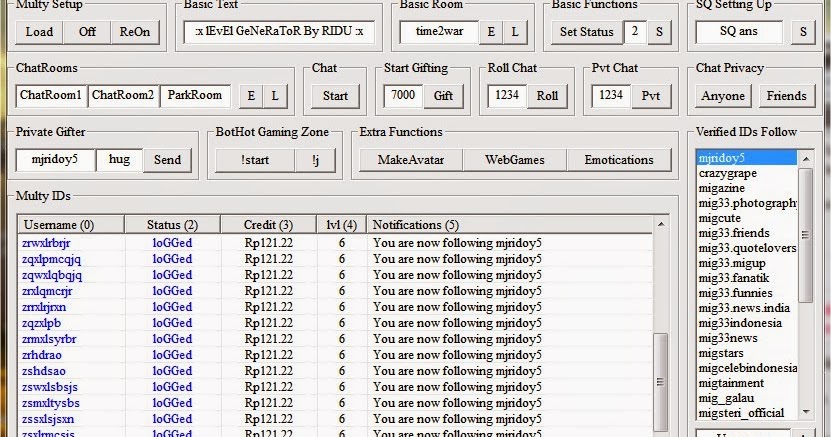Click the hug gift name field
The height and width of the screenshot is (437, 831).
119,159
